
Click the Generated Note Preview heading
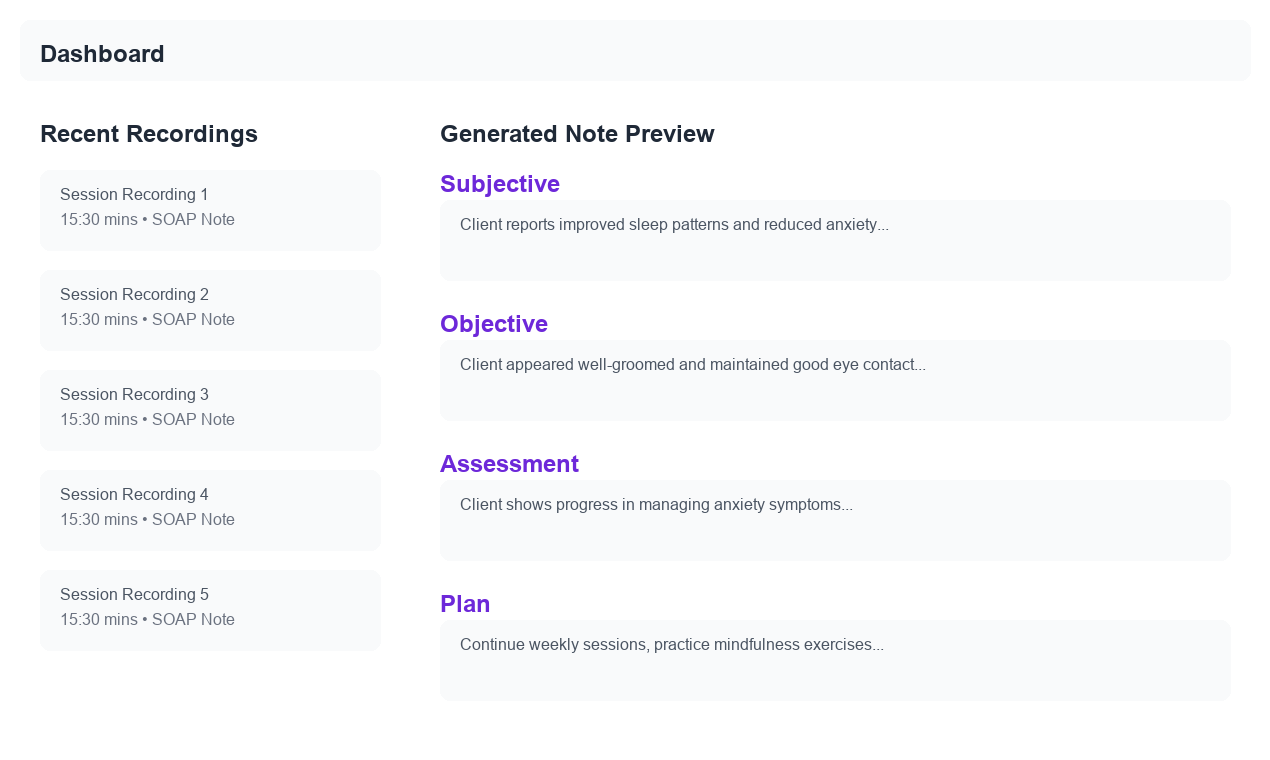pos(577,134)
